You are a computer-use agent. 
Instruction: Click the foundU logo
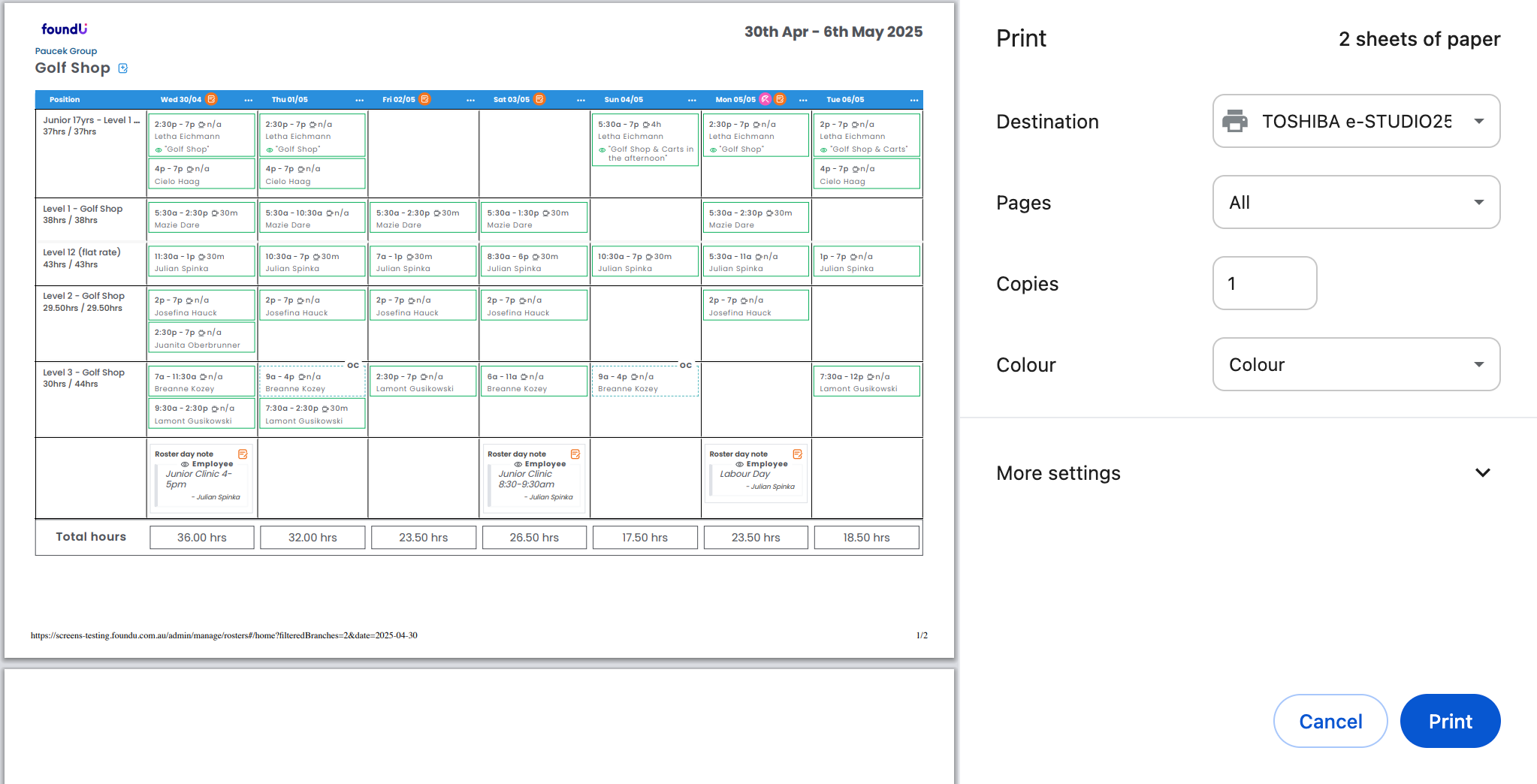pos(64,29)
